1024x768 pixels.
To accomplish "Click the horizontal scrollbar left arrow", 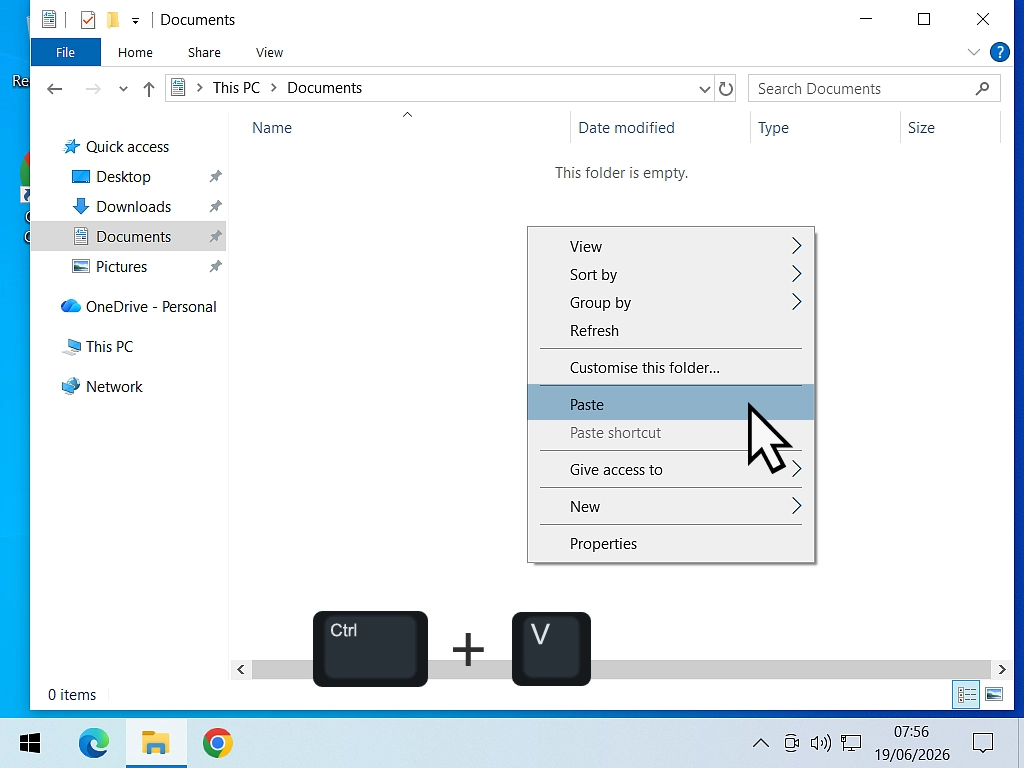I will click(x=241, y=669).
